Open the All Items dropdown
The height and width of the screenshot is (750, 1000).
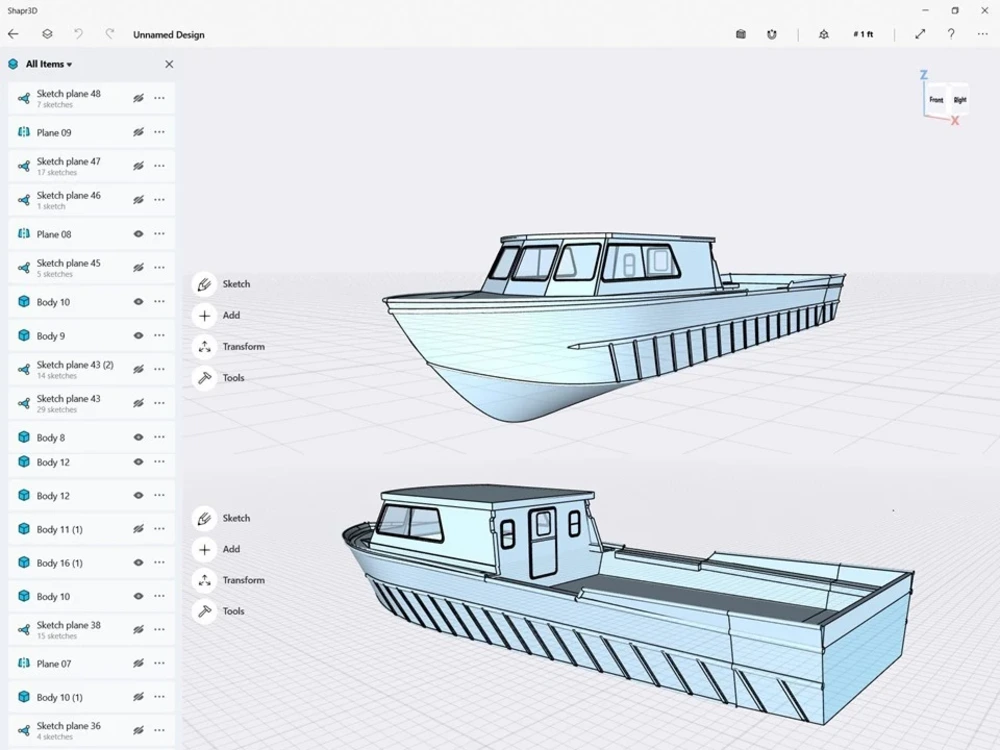click(x=45, y=64)
